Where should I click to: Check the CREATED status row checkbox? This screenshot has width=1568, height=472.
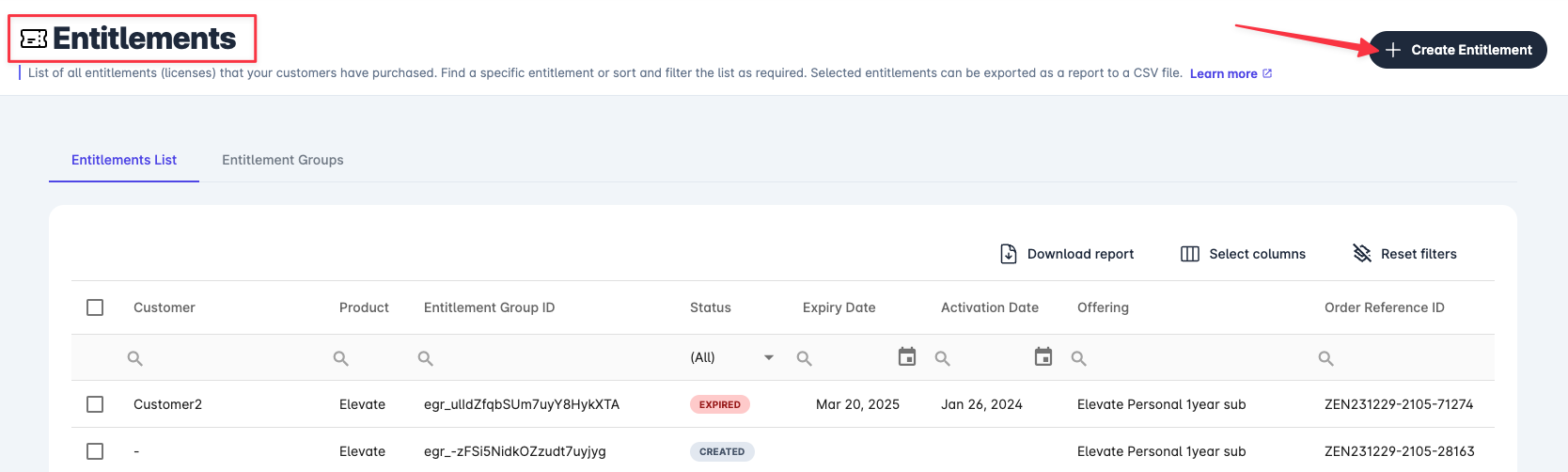[95, 451]
